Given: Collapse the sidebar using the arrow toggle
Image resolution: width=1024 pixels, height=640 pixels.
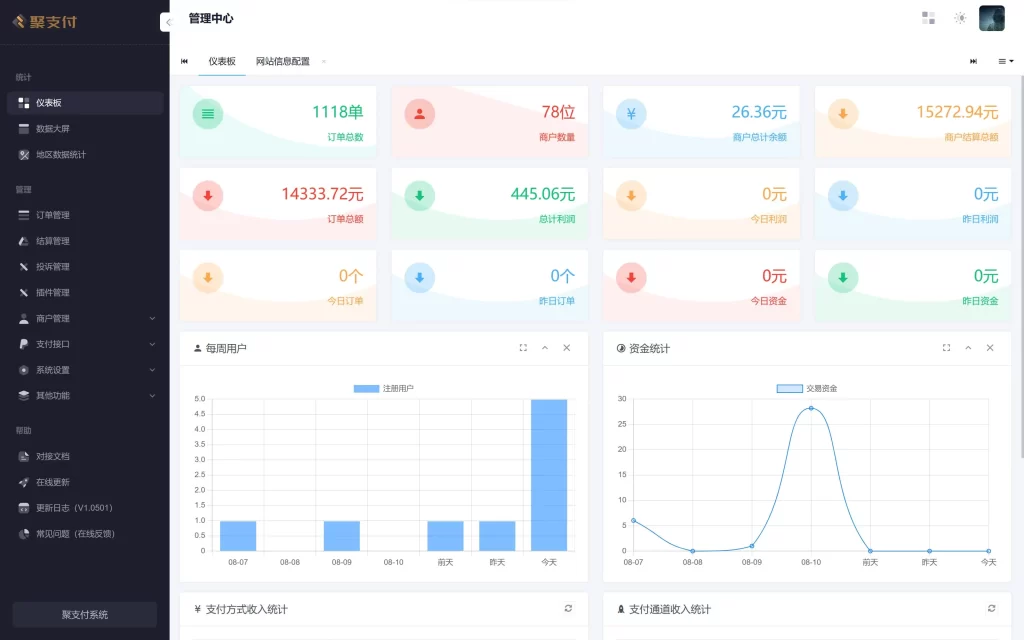Looking at the screenshot, I should point(169,20).
